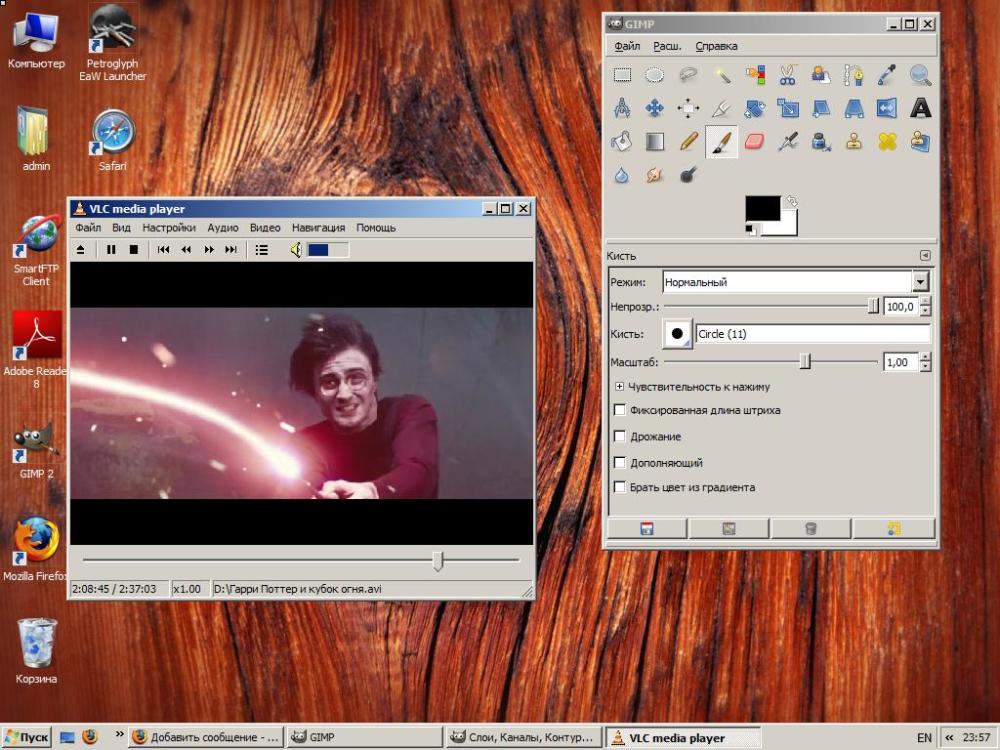Choose the Color Picker eyedropper tool
The width and height of the screenshot is (1000, 750).
pyautogui.click(x=887, y=75)
